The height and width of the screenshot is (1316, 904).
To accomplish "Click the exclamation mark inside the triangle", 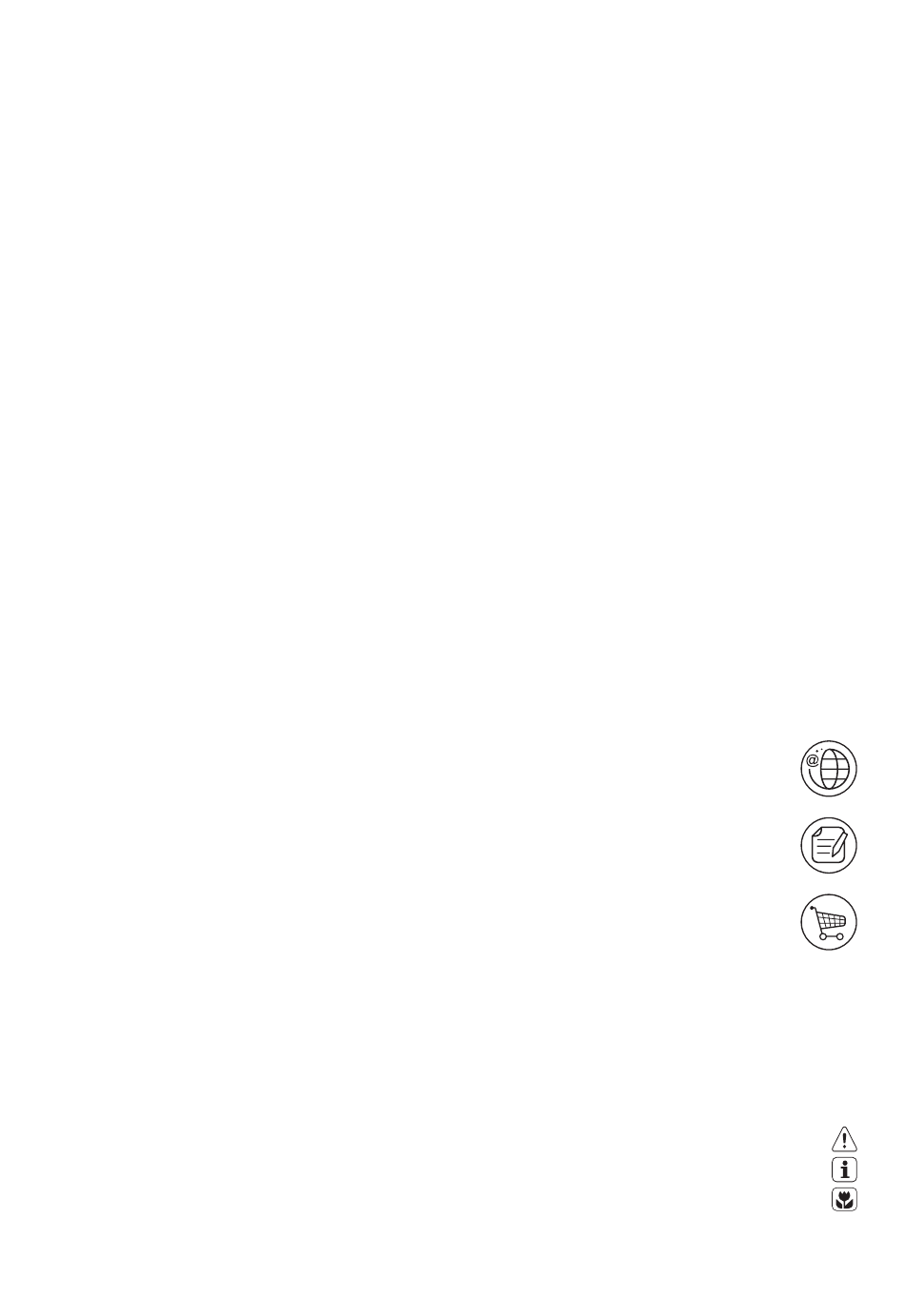I will [x=845, y=1140].
